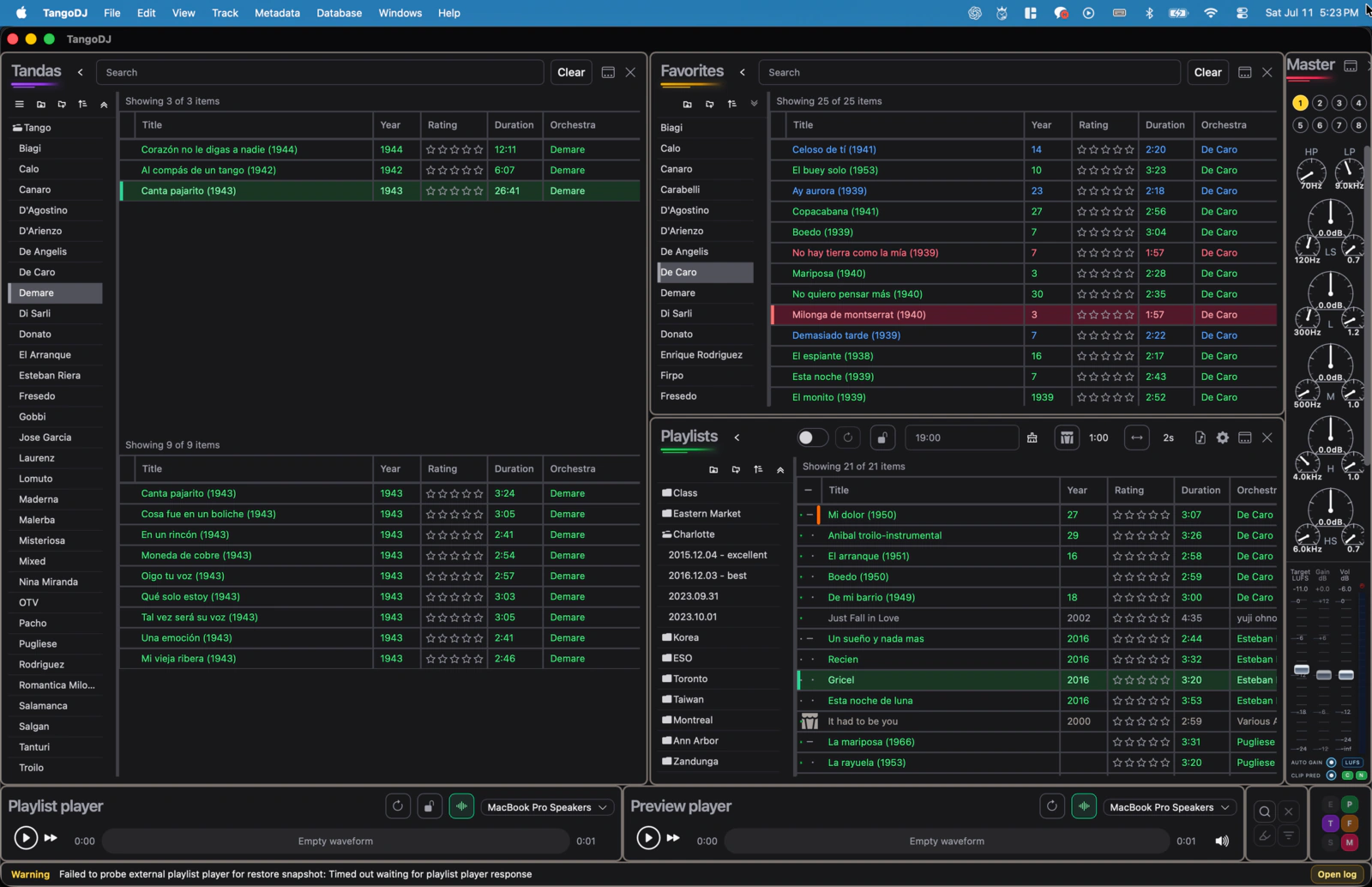
Task: Toggle the Playlist player waveform button
Action: [461, 806]
